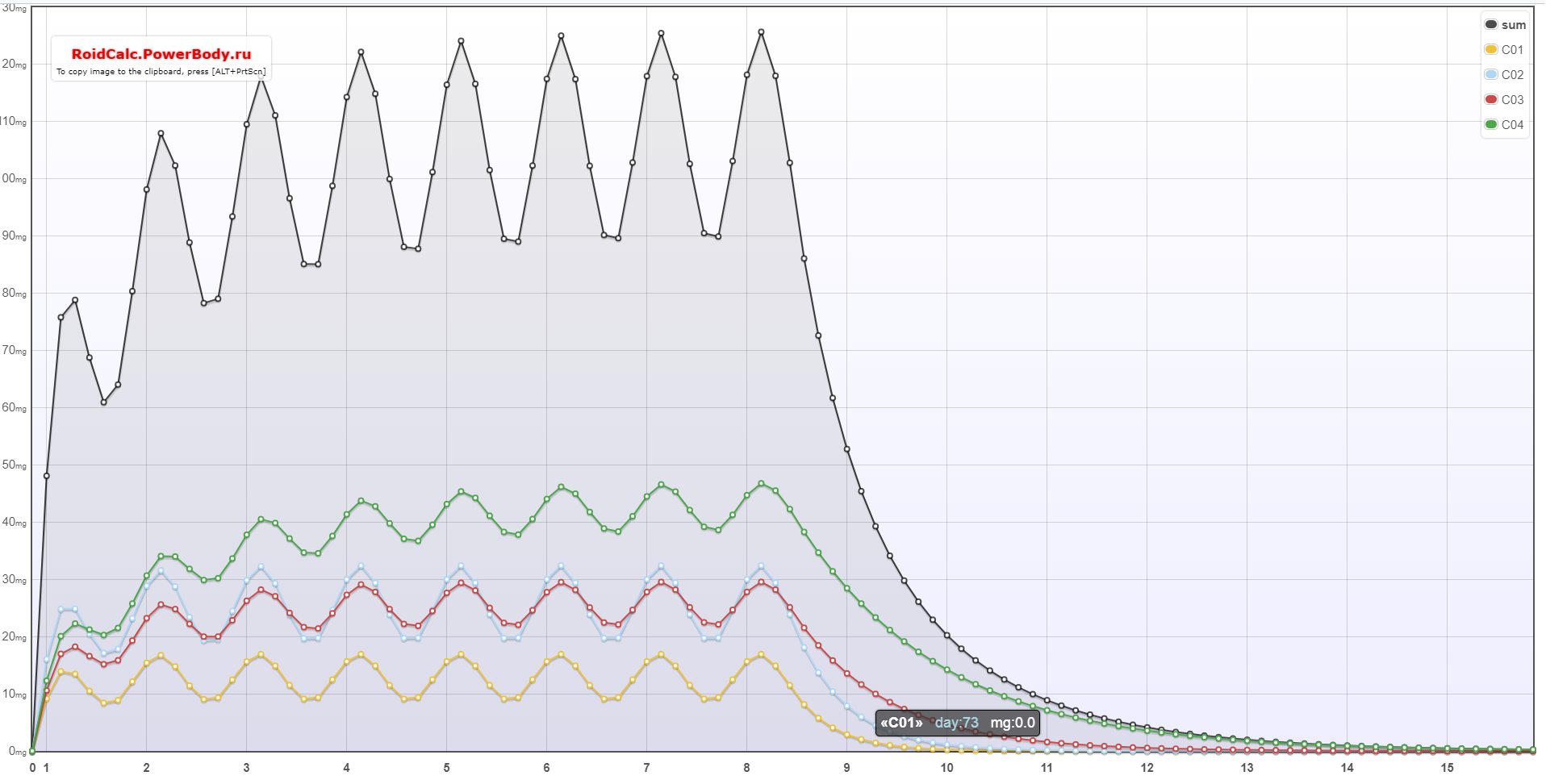Viewport: 1546px width, 784px height.
Task: Select red C03 peak point near week 4
Action: point(361,585)
